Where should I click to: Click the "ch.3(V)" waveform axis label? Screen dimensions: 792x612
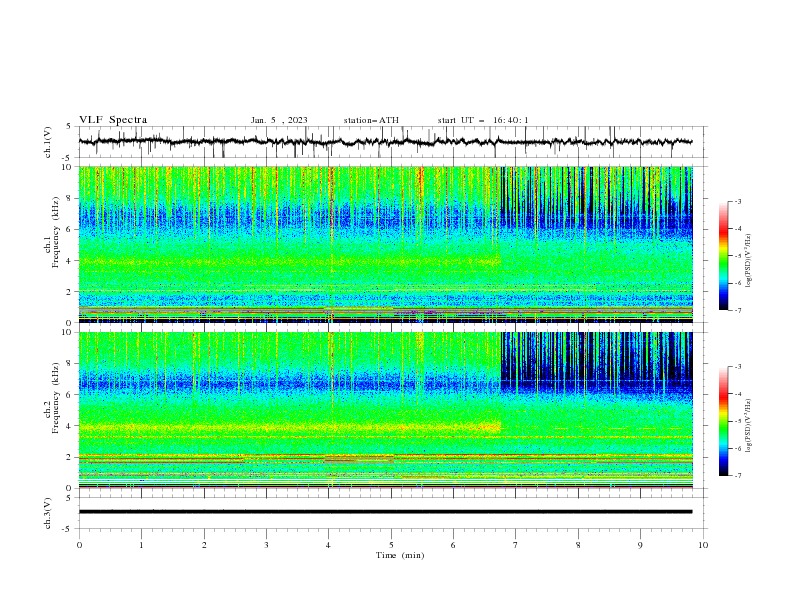click(48, 513)
